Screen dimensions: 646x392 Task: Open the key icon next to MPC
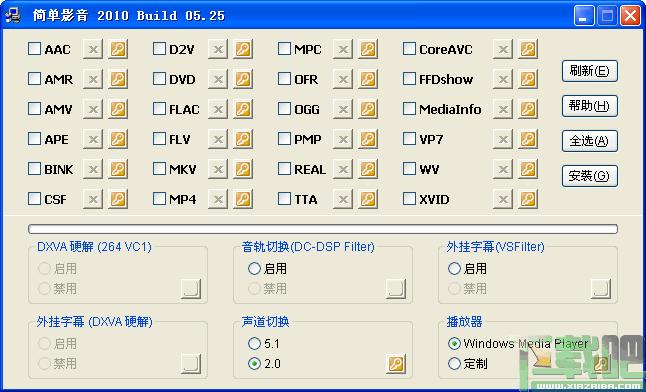(x=368, y=49)
